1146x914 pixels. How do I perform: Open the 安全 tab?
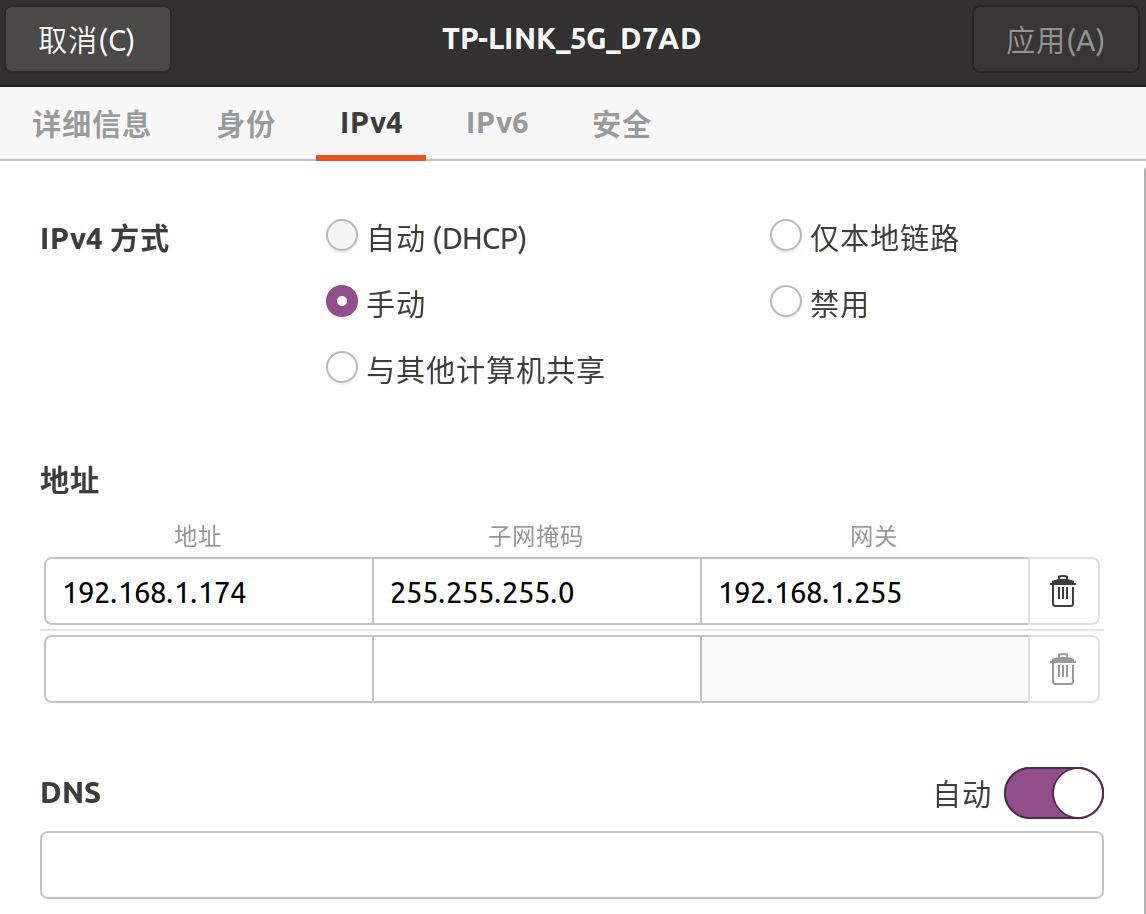[621, 124]
